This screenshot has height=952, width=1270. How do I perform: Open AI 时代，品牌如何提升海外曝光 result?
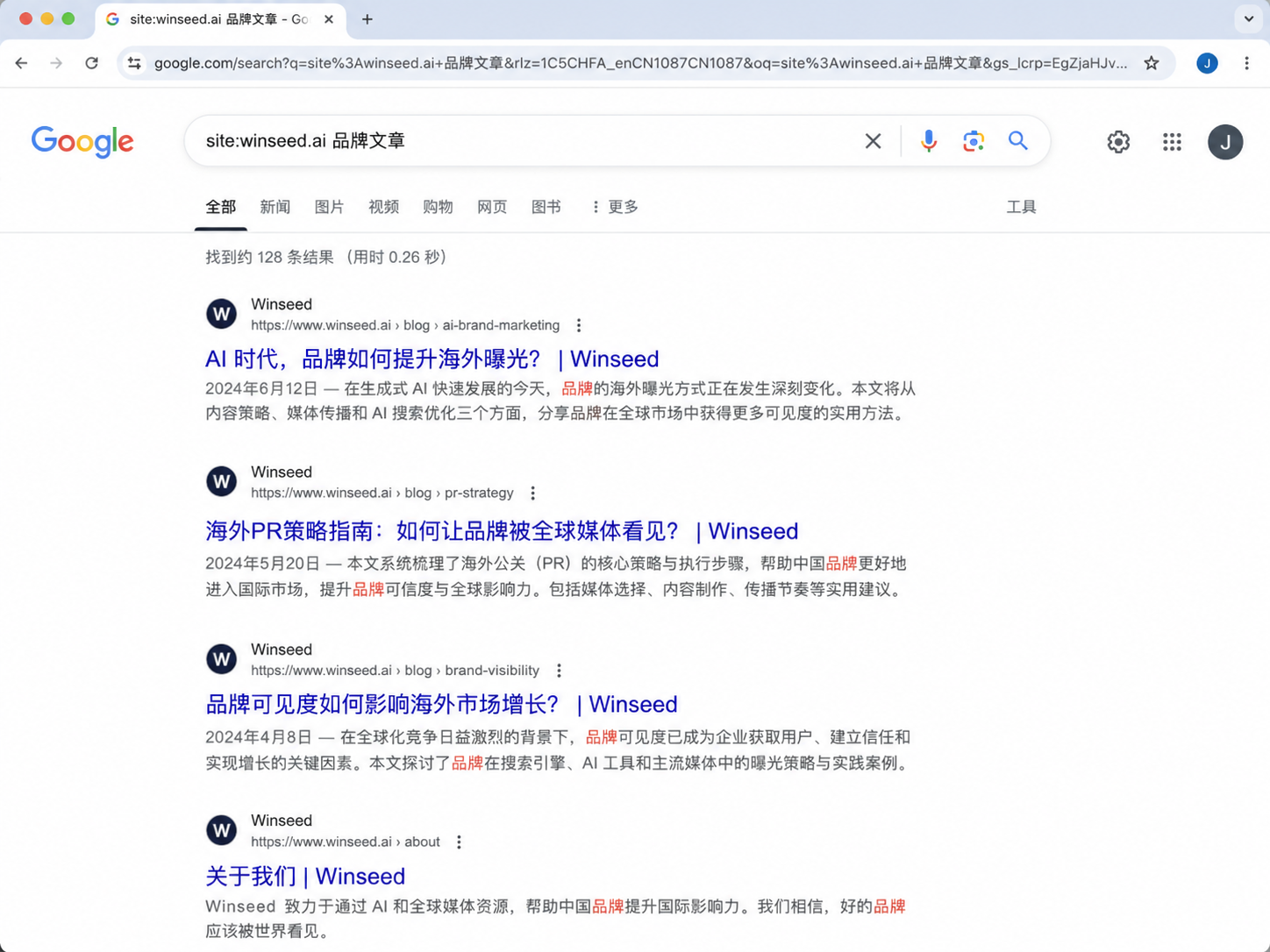click(x=432, y=359)
